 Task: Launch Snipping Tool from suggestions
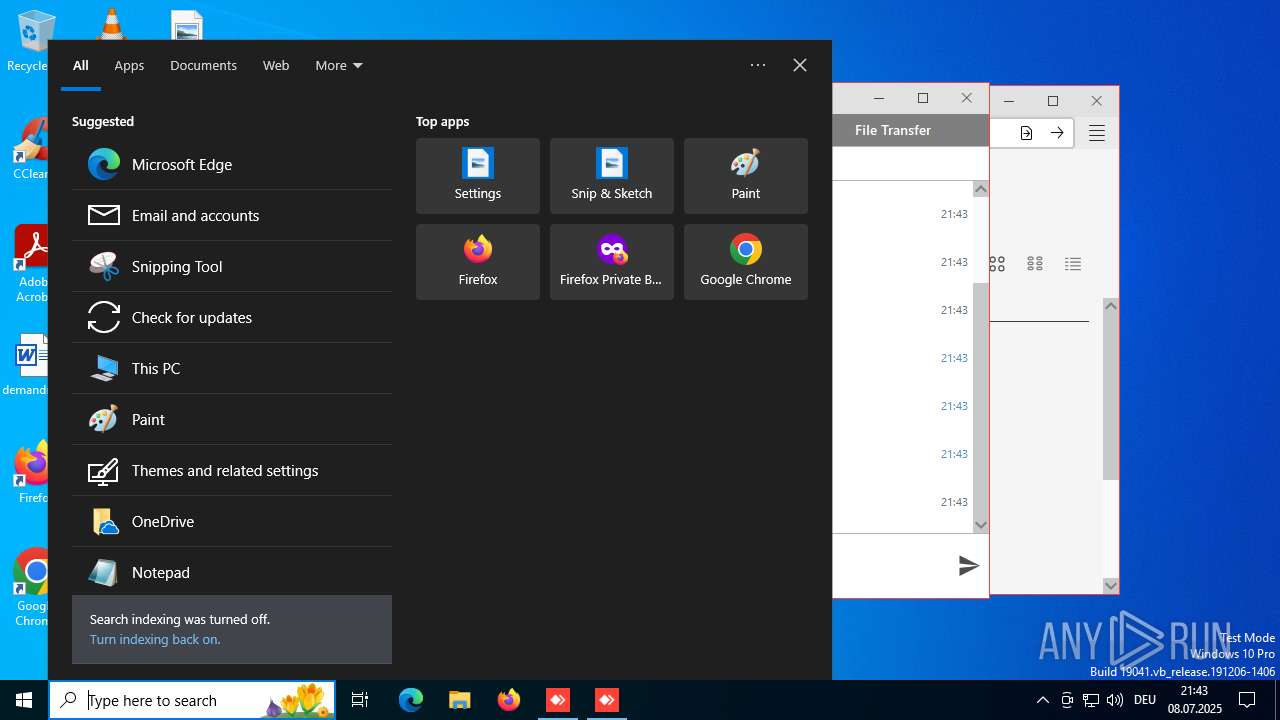point(232,266)
